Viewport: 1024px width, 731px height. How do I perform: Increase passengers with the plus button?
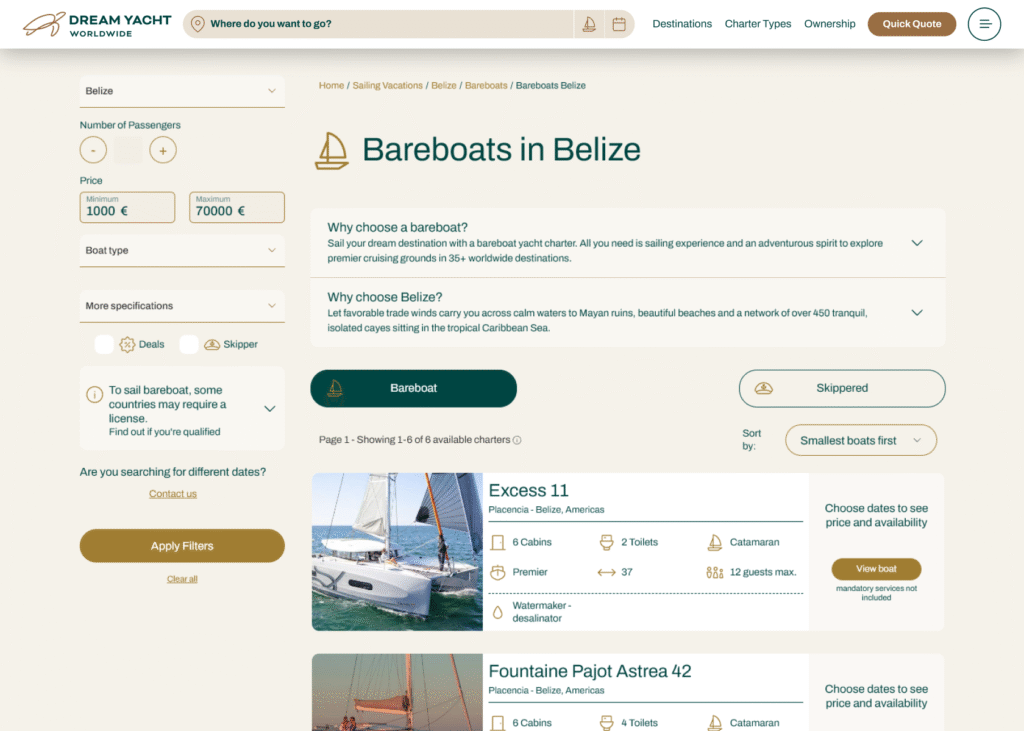click(163, 150)
